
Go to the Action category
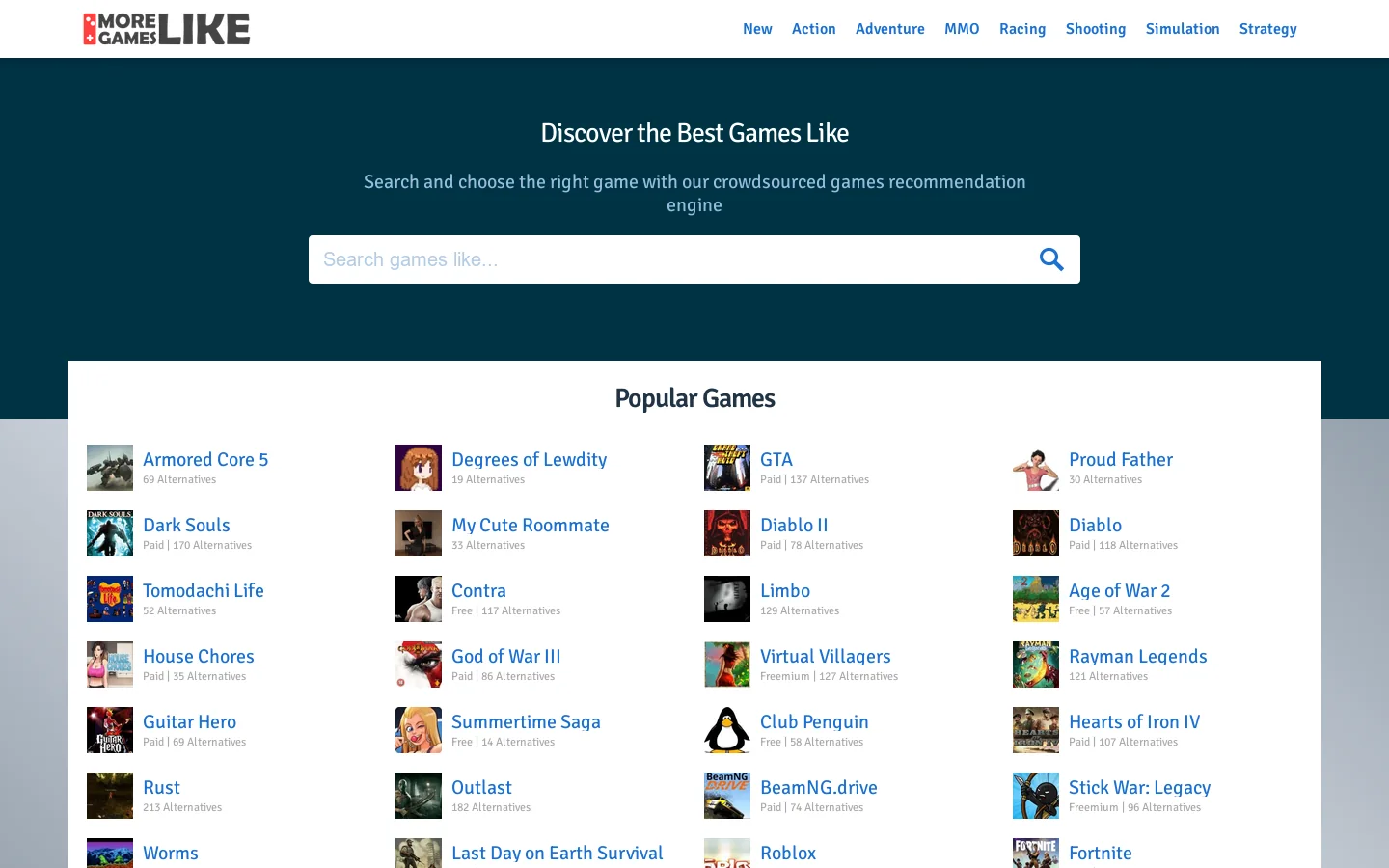coord(814,29)
